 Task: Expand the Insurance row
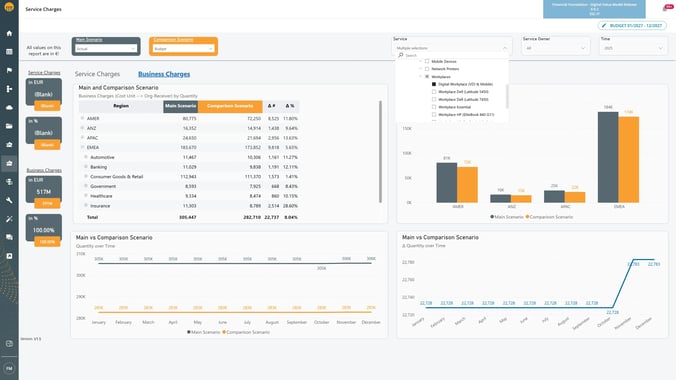[86, 205]
